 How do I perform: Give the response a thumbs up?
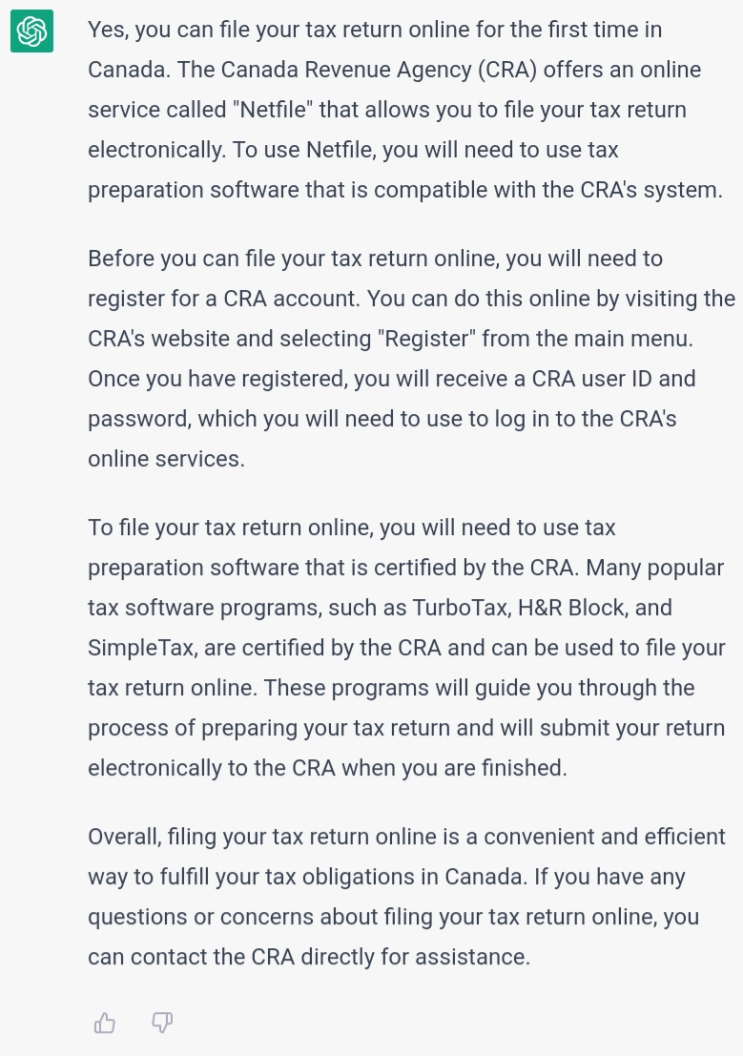(104, 1022)
